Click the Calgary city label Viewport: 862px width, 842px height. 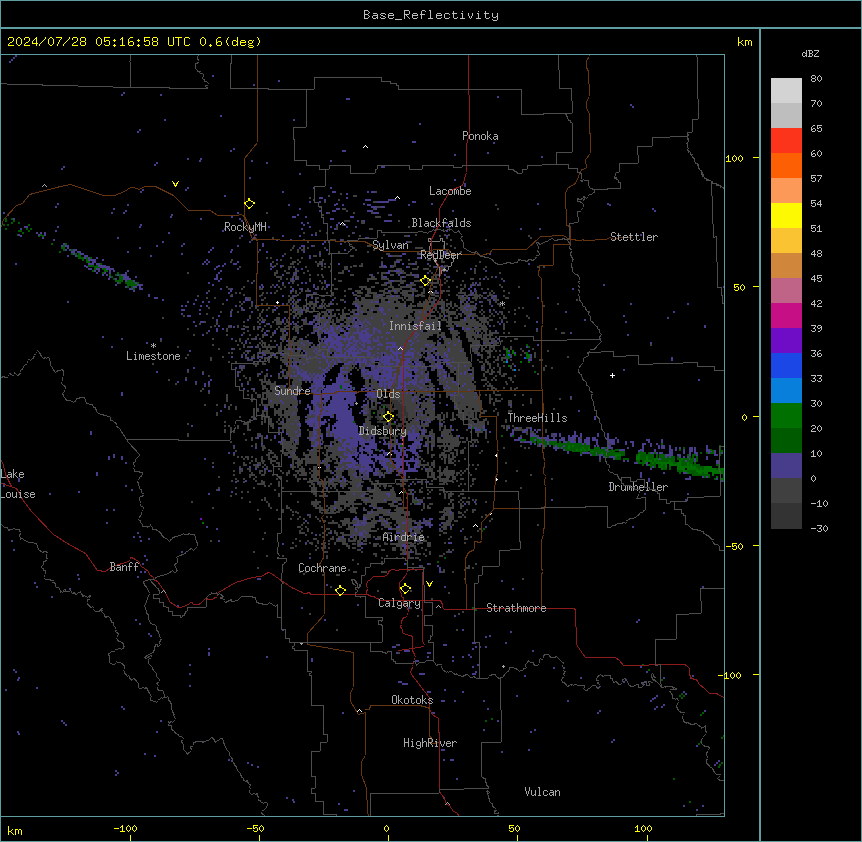399,603
